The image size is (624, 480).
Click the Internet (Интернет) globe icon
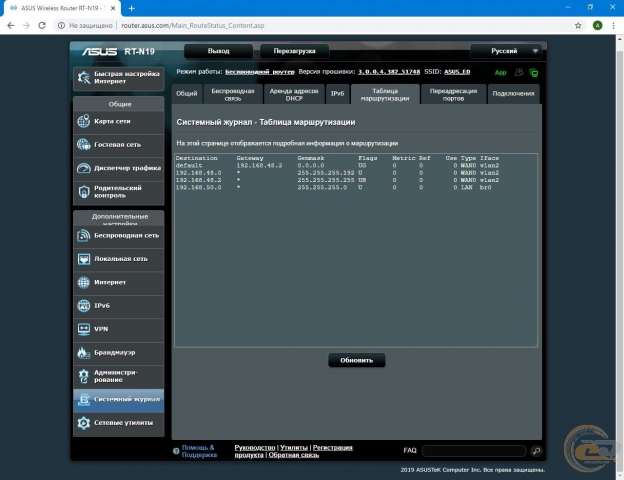[84, 282]
